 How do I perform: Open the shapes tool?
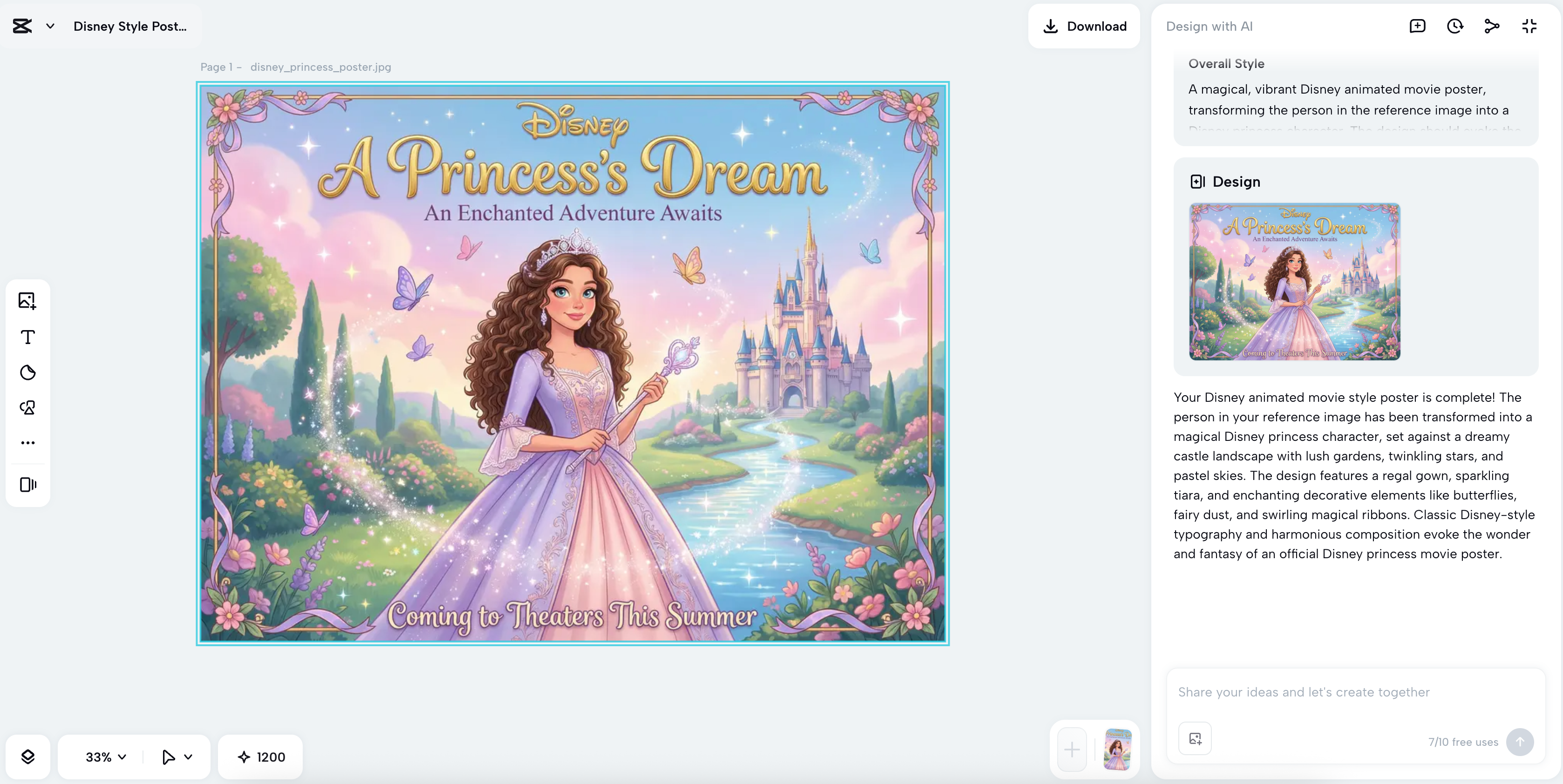click(x=27, y=407)
